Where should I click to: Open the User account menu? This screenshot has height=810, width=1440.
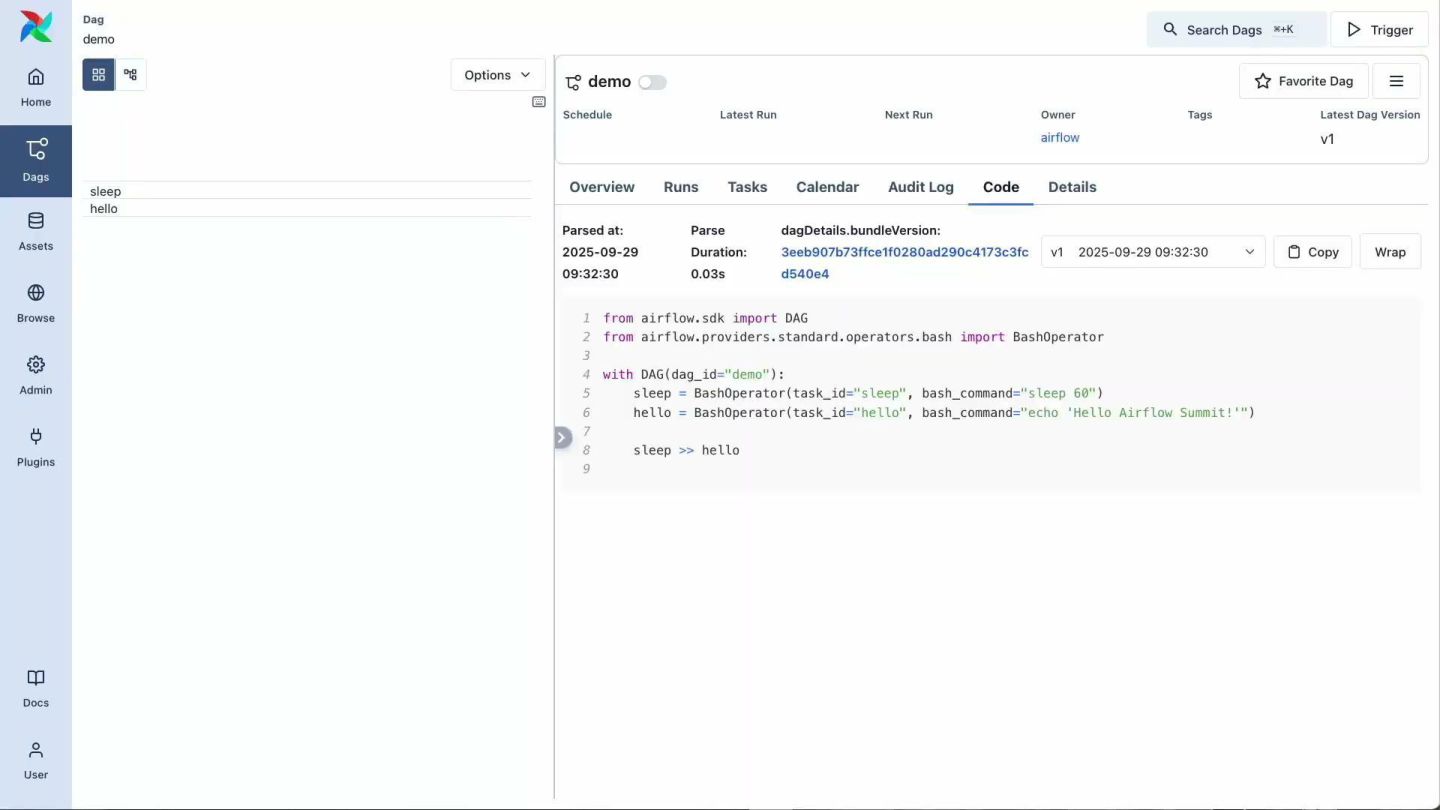click(36, 760)
